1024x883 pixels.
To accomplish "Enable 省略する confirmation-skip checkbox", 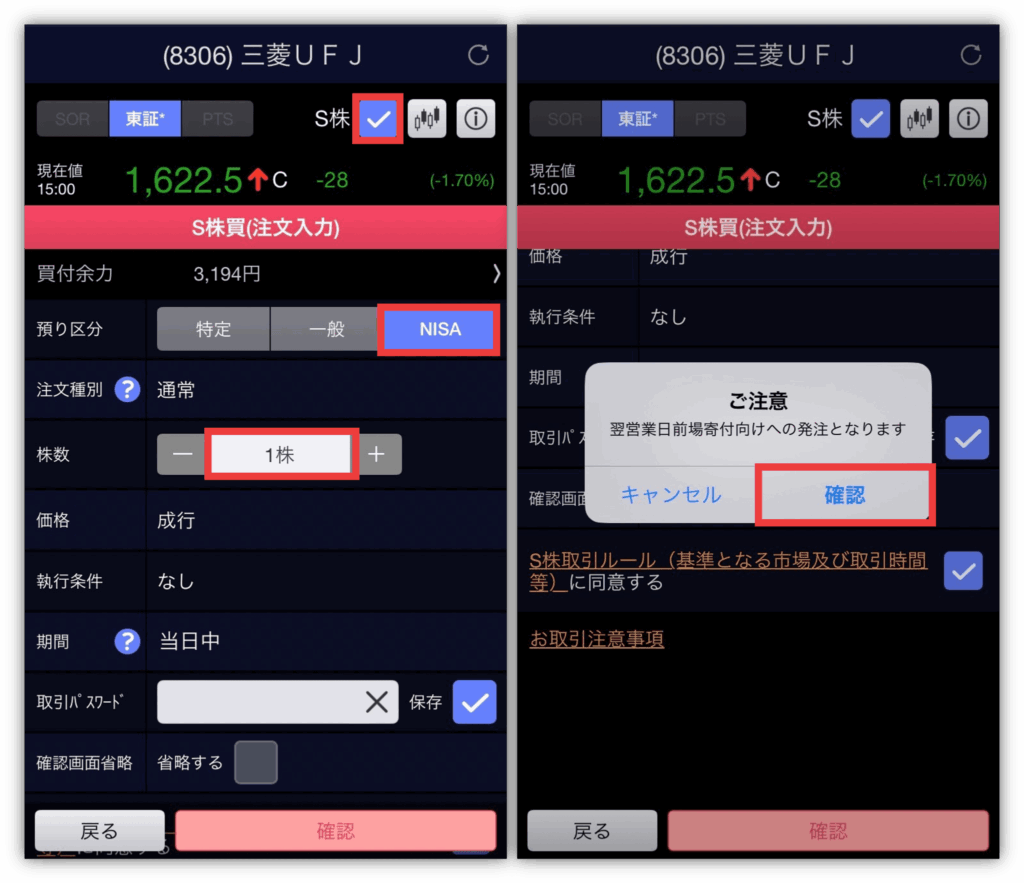I will pyautogui.click(x=256, y=762).
